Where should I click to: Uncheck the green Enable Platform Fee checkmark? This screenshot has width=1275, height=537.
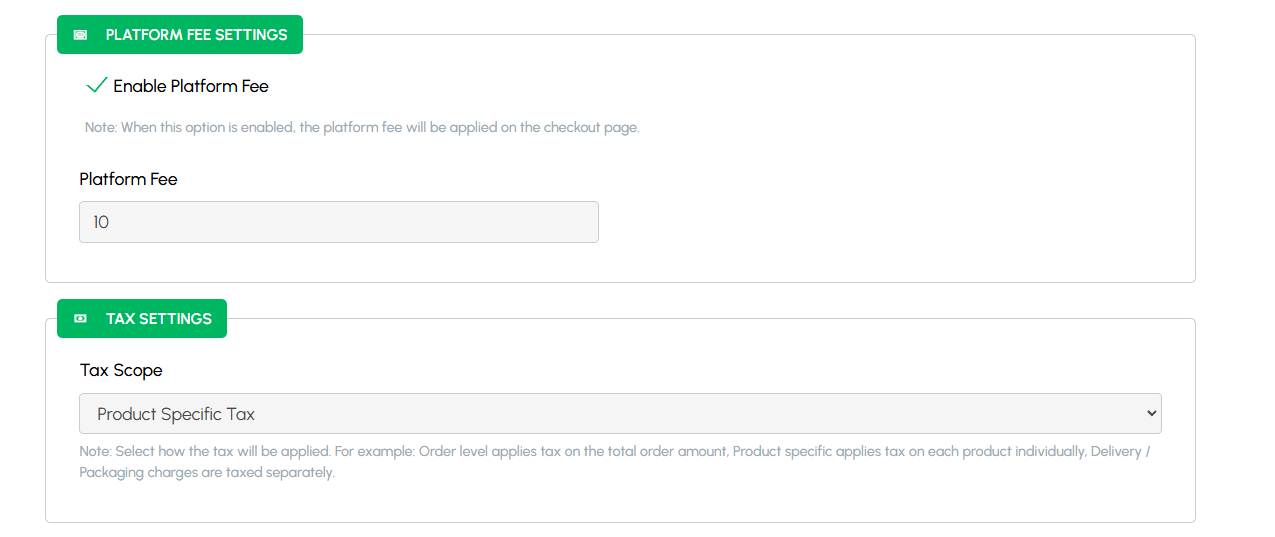point(96,86)
